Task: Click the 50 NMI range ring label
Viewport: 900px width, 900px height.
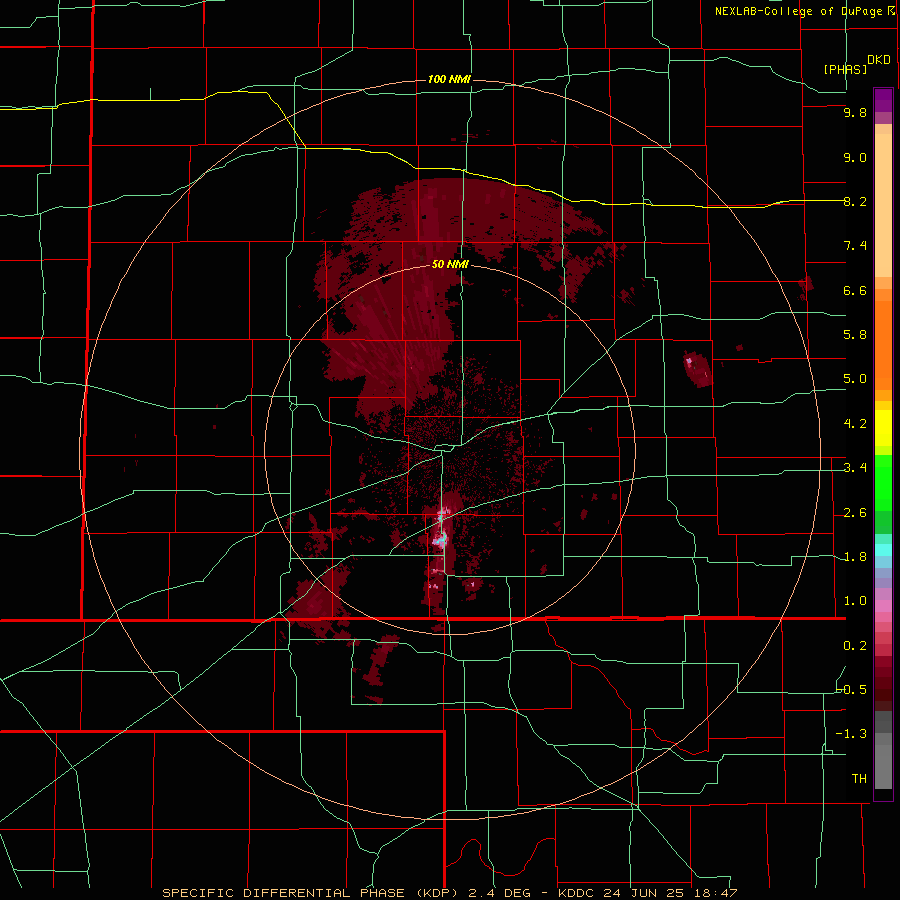Action: 450,264
